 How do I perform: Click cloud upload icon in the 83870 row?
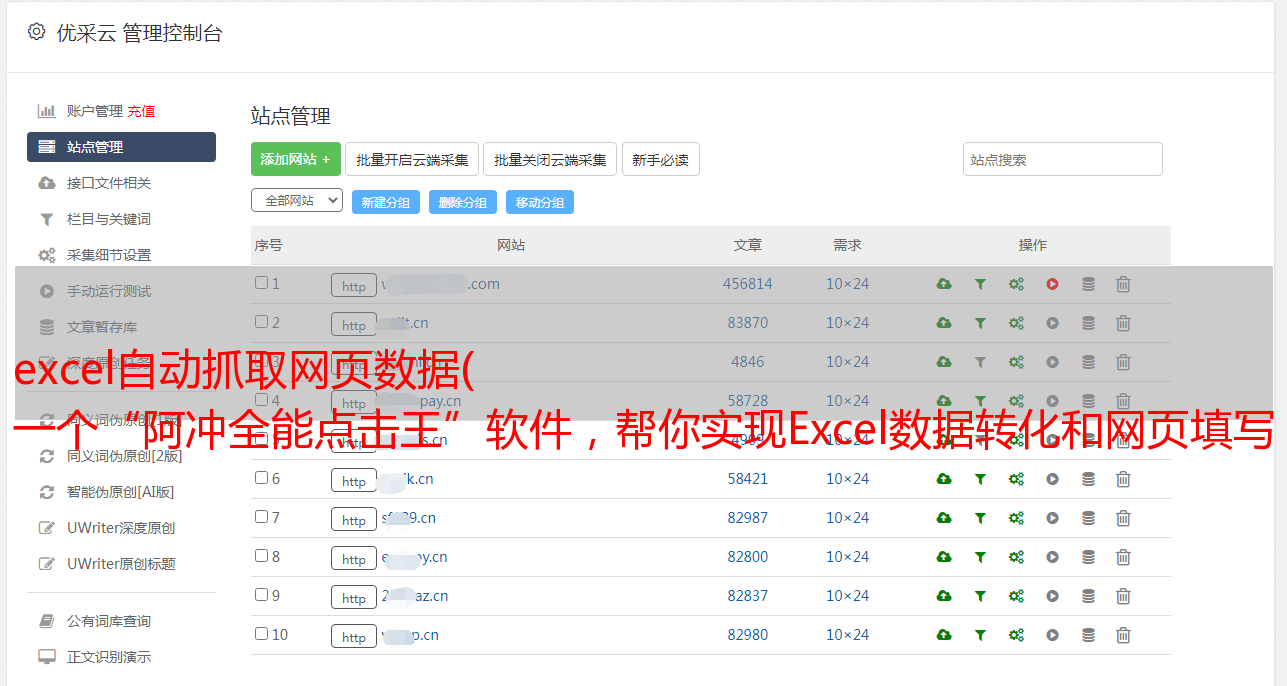(x=944, y=323)
